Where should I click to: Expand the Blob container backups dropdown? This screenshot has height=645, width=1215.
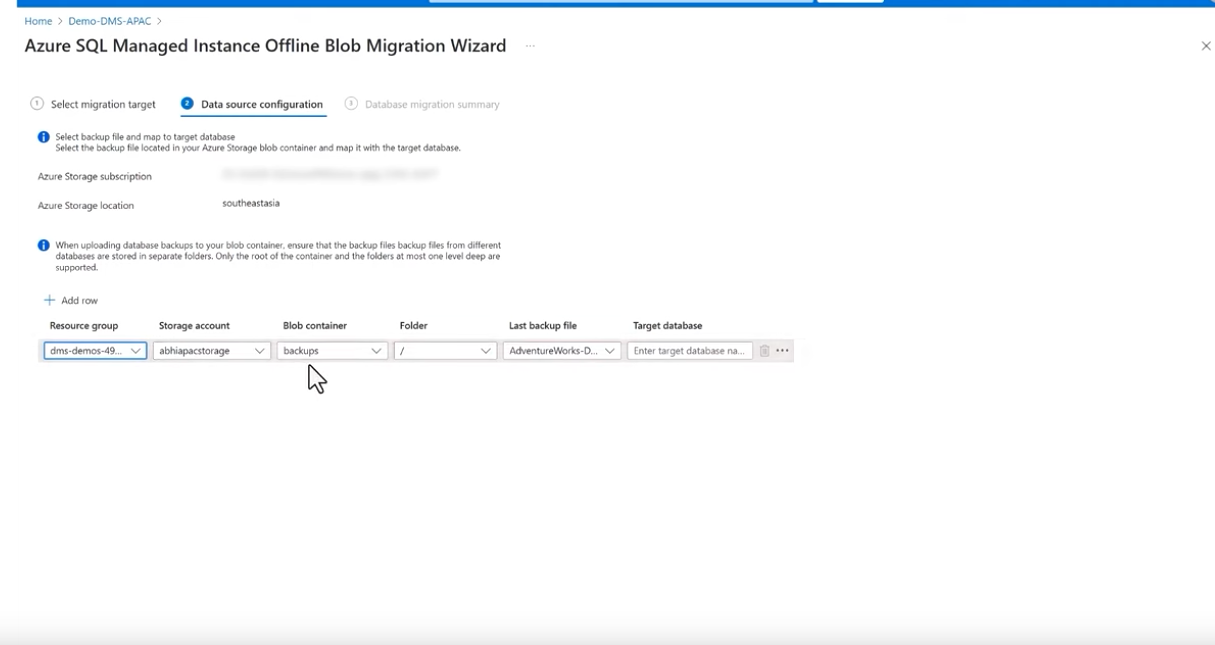(x=332, y=351)
